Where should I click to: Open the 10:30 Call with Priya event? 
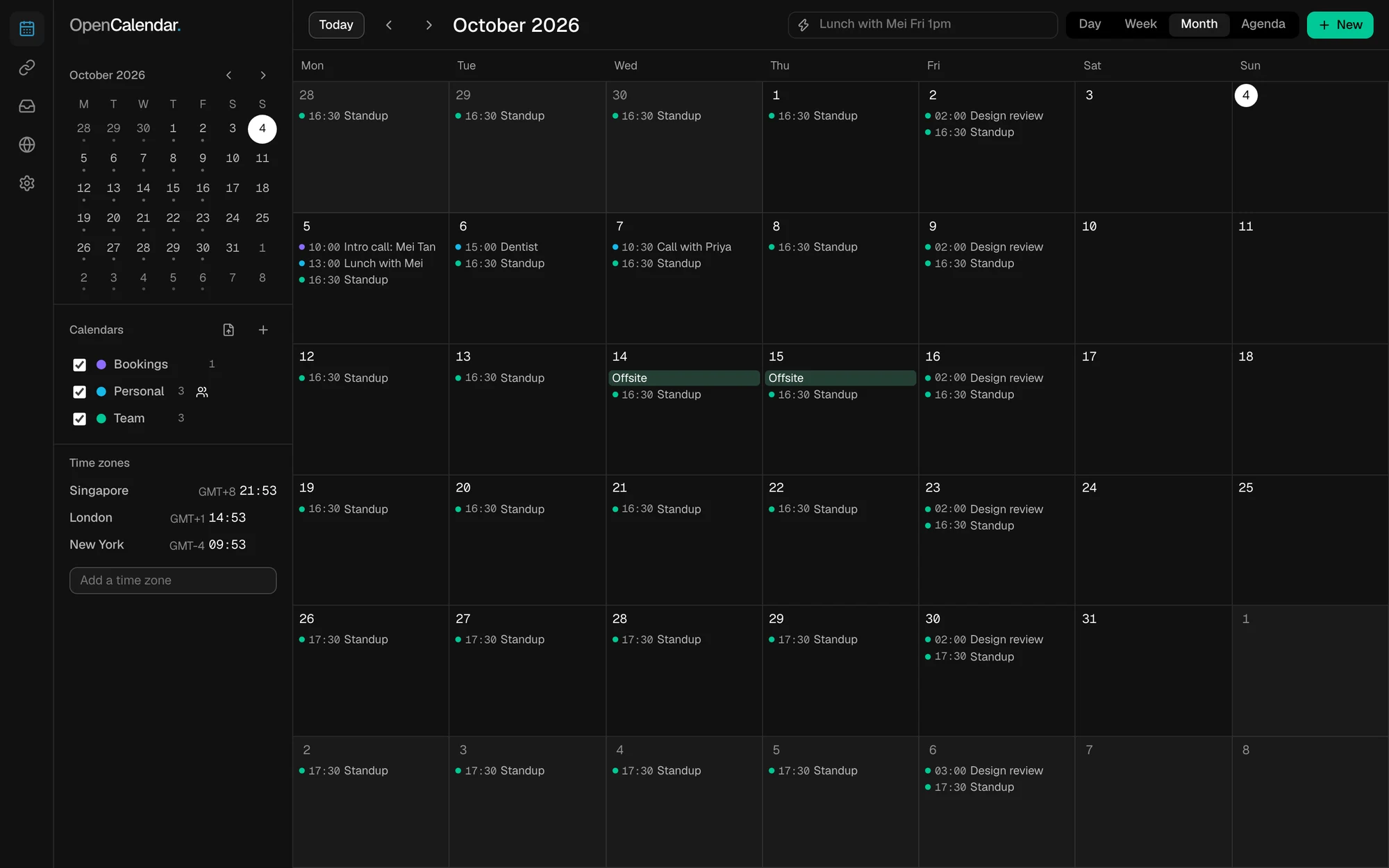(x=684, y=247)
